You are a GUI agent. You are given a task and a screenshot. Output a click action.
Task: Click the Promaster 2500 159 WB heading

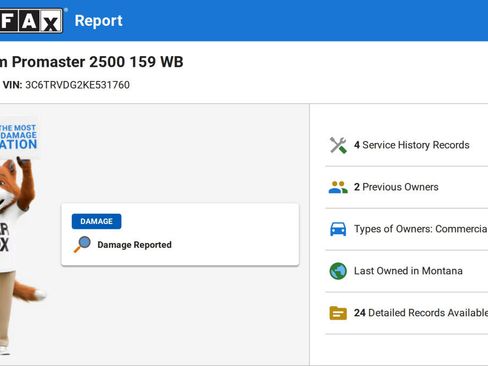coord(92,62)
